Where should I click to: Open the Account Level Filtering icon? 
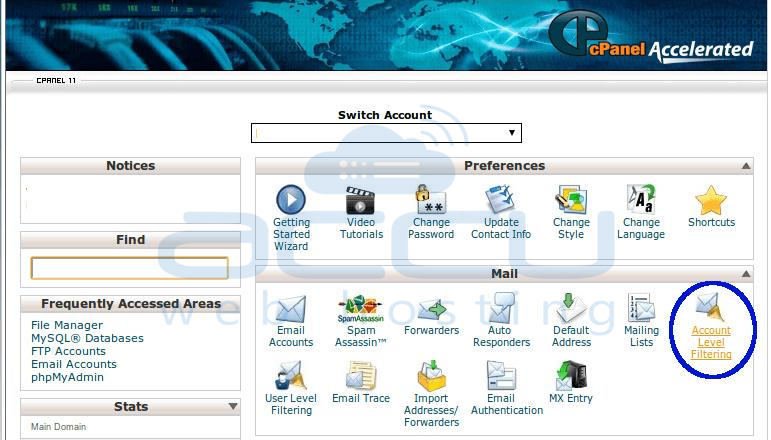point(711,307)
